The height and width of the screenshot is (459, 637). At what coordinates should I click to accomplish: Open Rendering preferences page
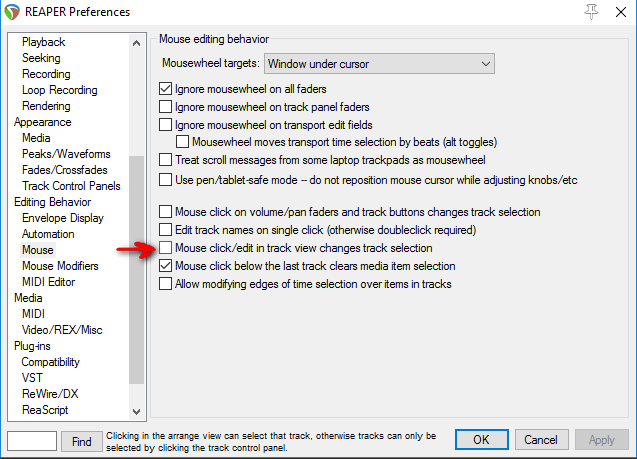[x=46, y=106]
